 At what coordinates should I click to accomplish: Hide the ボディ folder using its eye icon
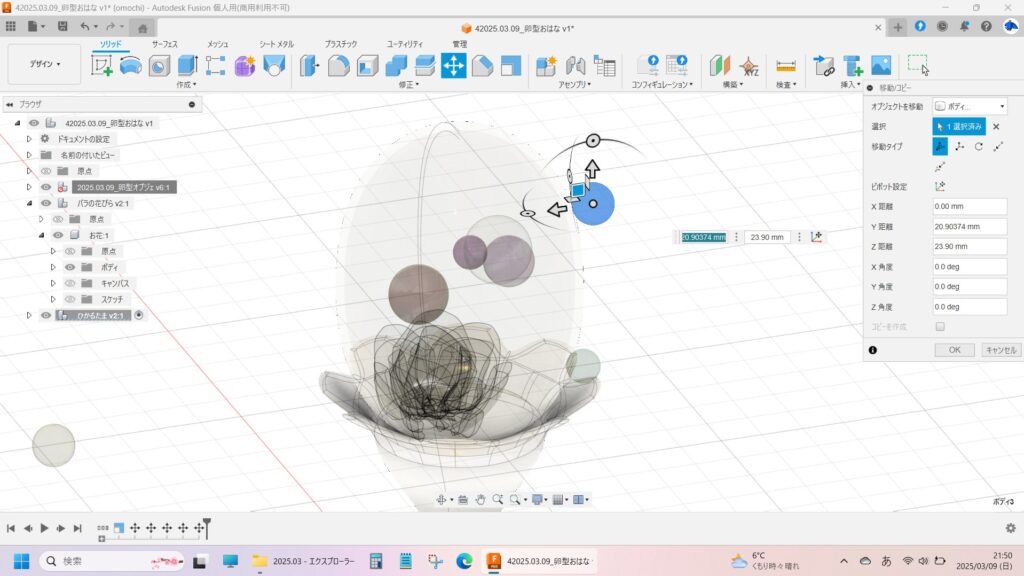(x=70, y=267)
